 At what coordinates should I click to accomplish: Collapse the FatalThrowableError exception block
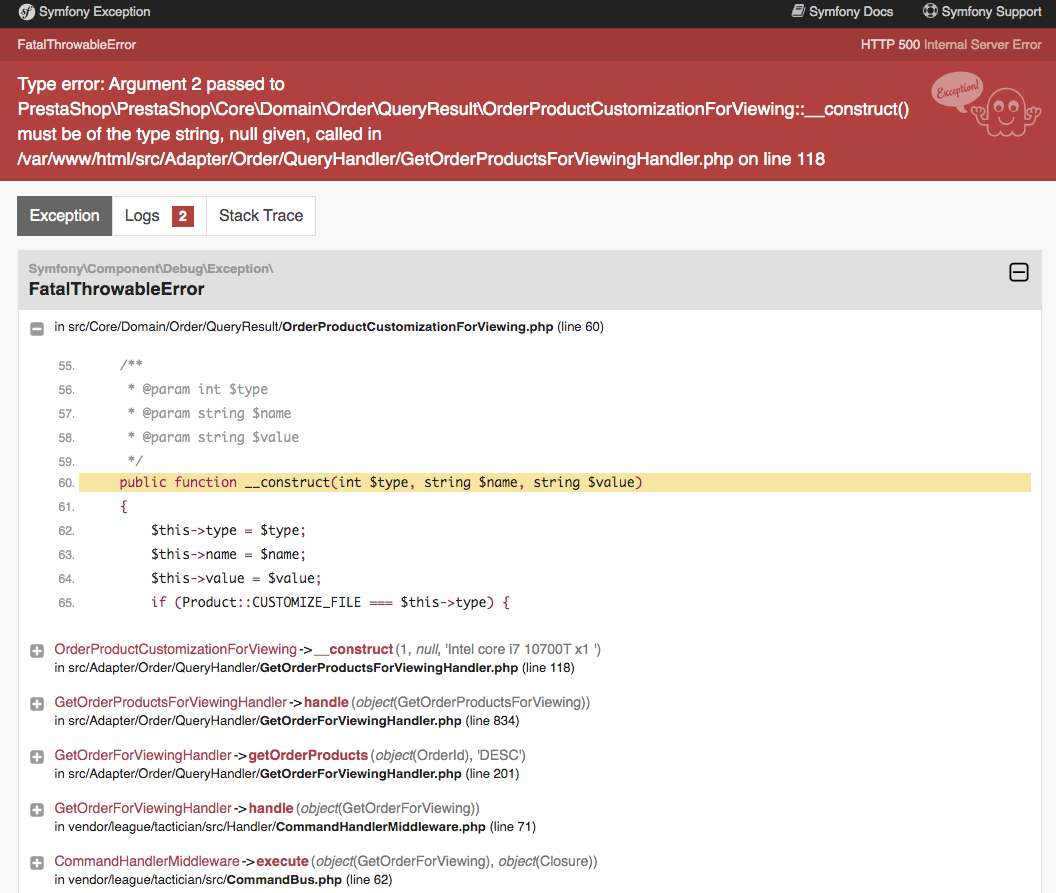[1018, 272]
